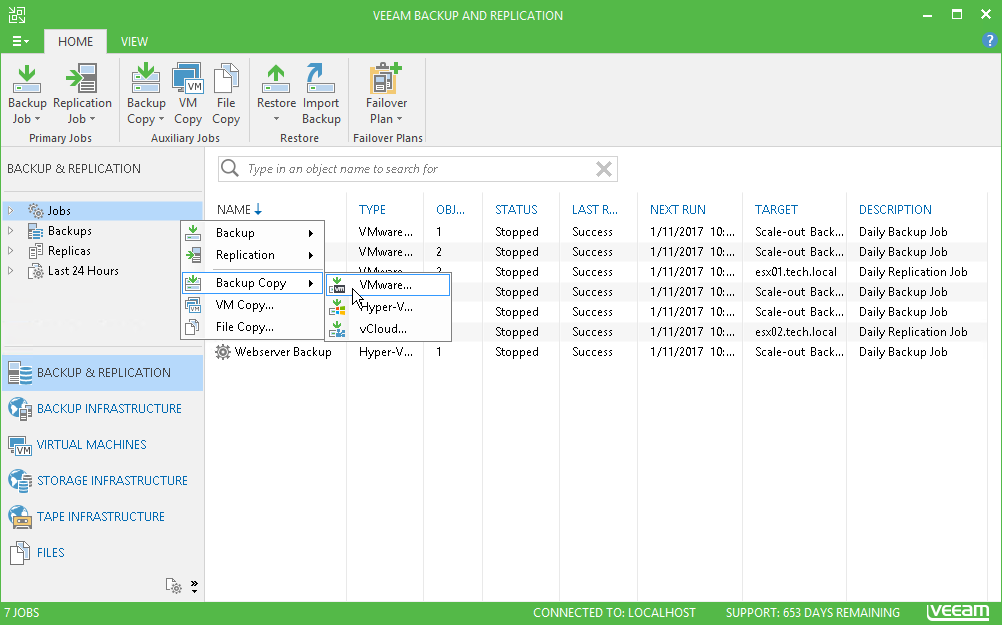Open the Backup Infrastructure view

pyautogui.click(x=103, y=408)
